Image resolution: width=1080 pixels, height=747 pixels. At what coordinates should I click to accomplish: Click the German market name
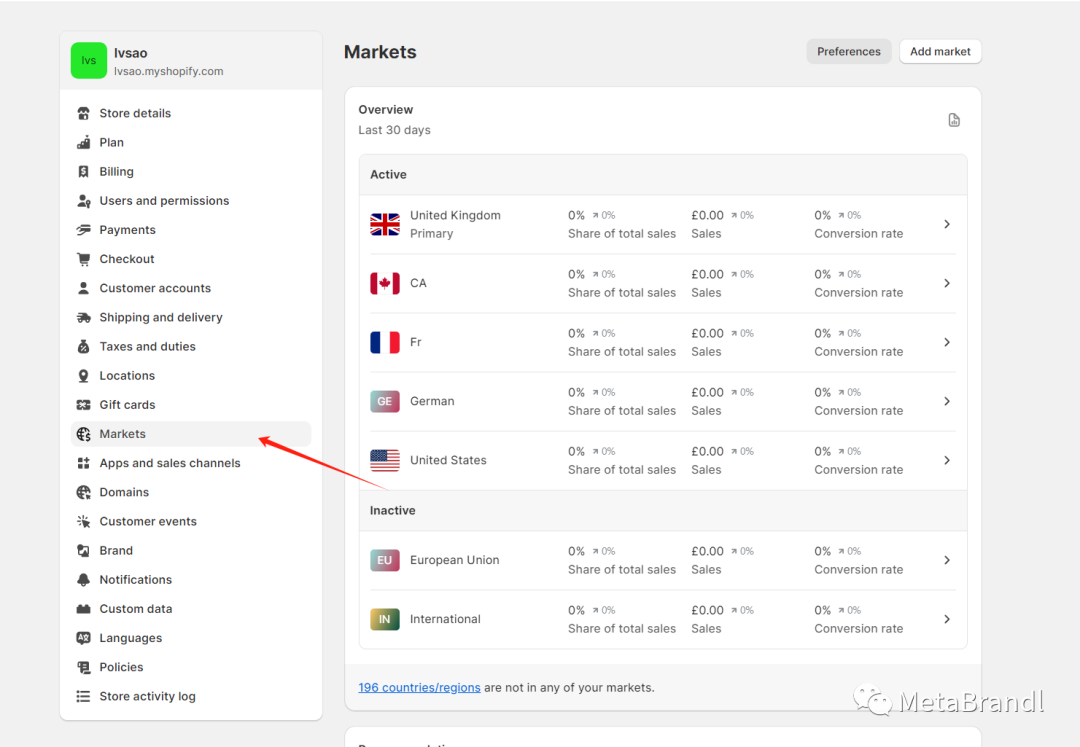point(432,401)
